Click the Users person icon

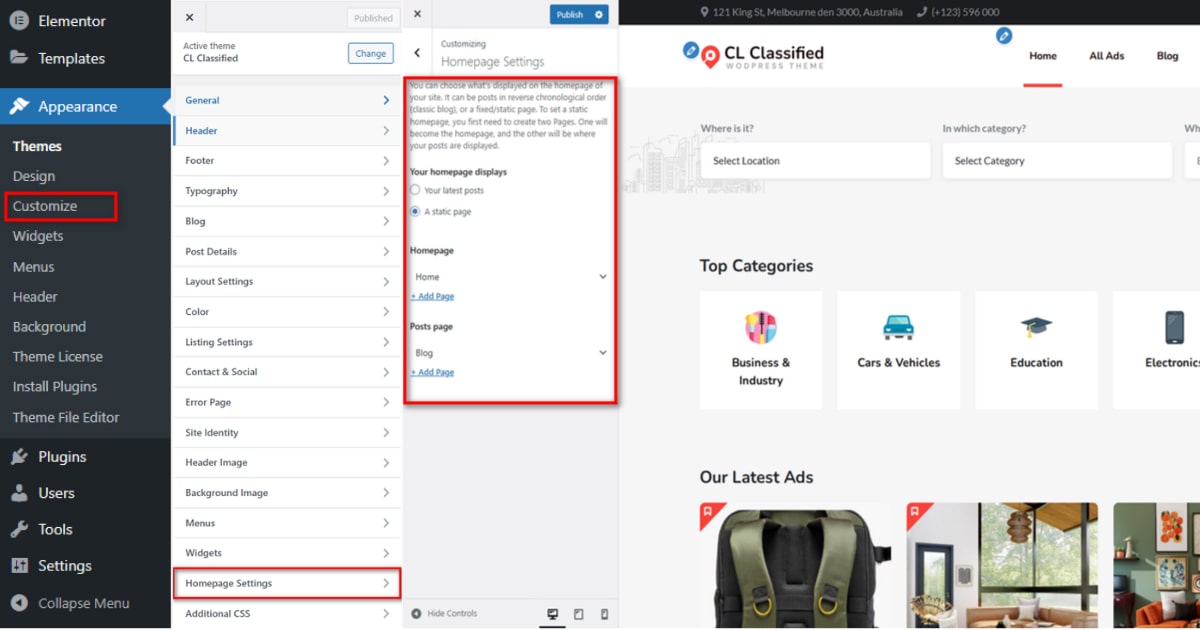point(19,493)
